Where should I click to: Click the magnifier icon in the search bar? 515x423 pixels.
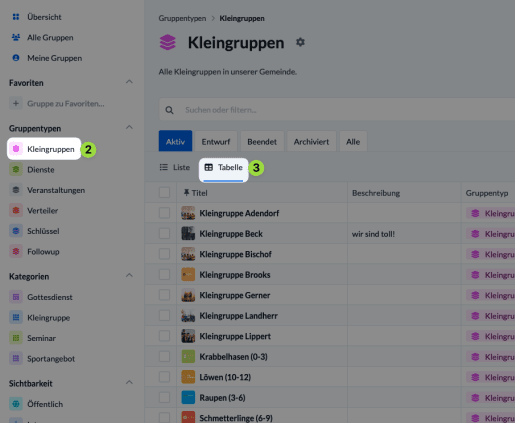169,110
